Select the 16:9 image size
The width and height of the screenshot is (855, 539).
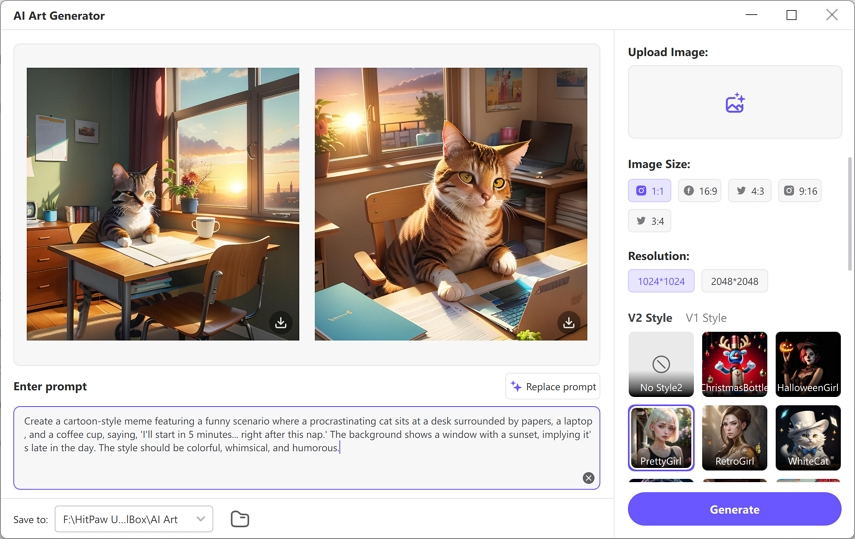click(700, 191)
